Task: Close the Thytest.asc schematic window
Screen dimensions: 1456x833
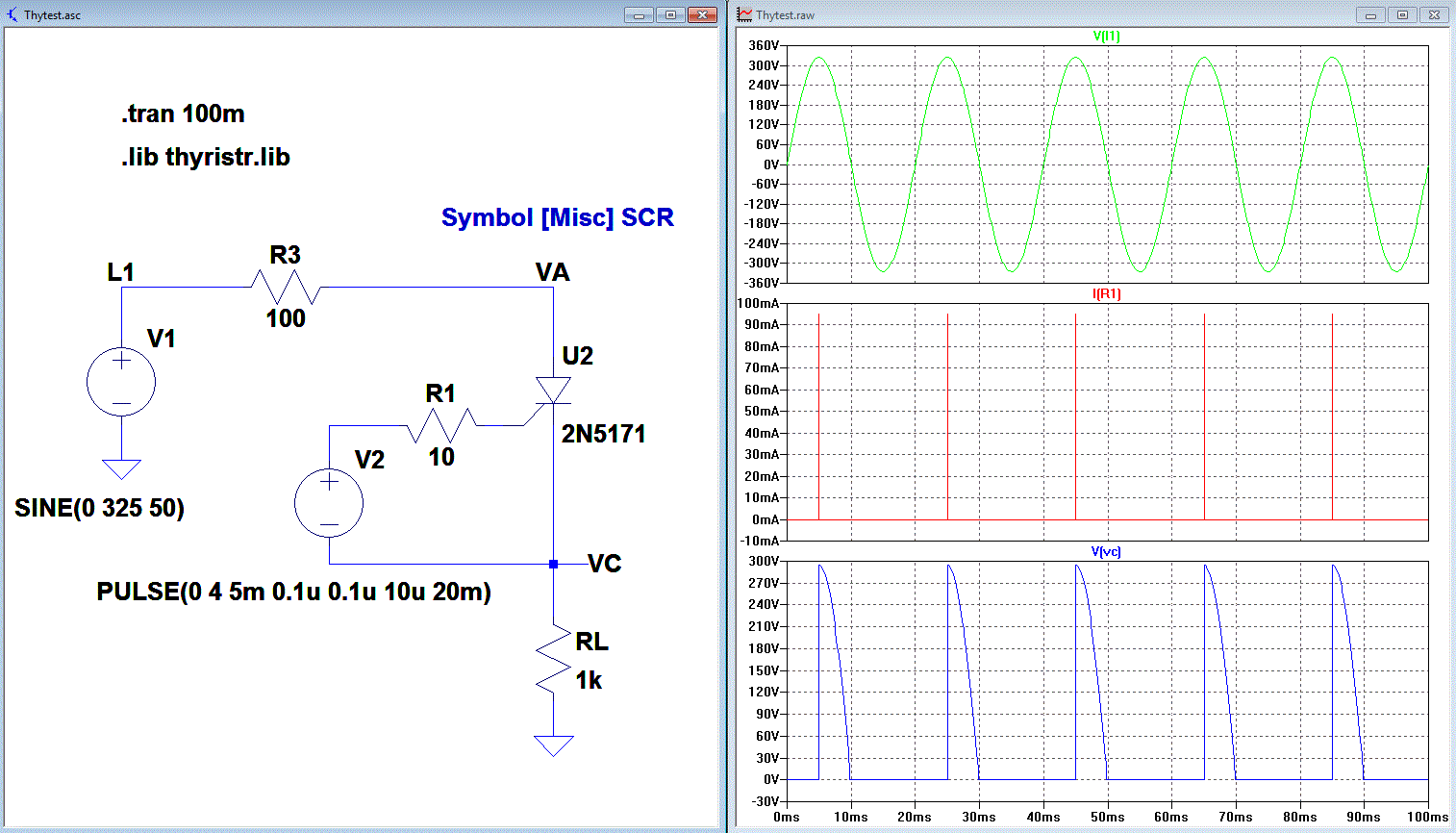Action: [x=702, y=14]
